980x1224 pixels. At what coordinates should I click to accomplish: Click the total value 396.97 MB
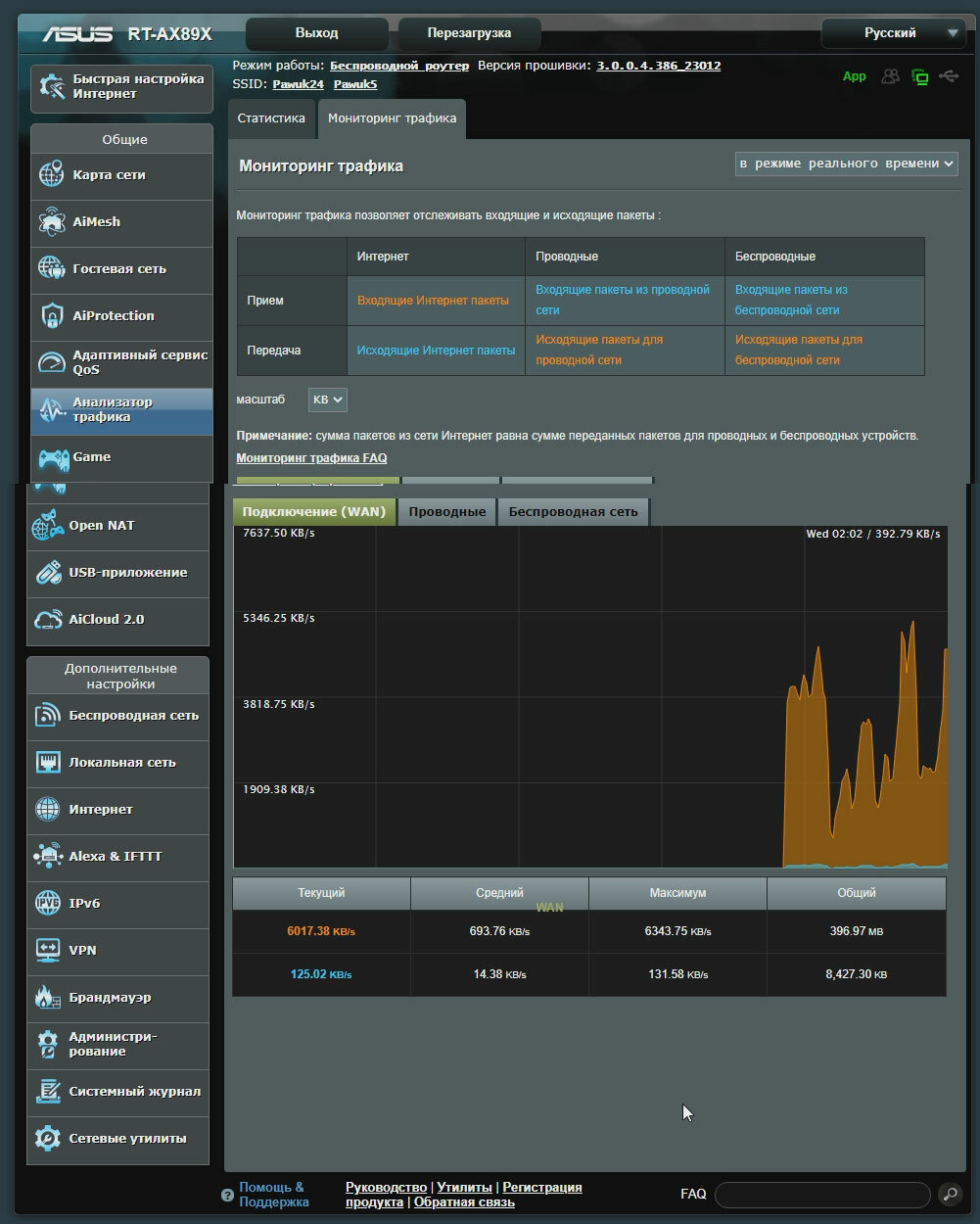856,931
